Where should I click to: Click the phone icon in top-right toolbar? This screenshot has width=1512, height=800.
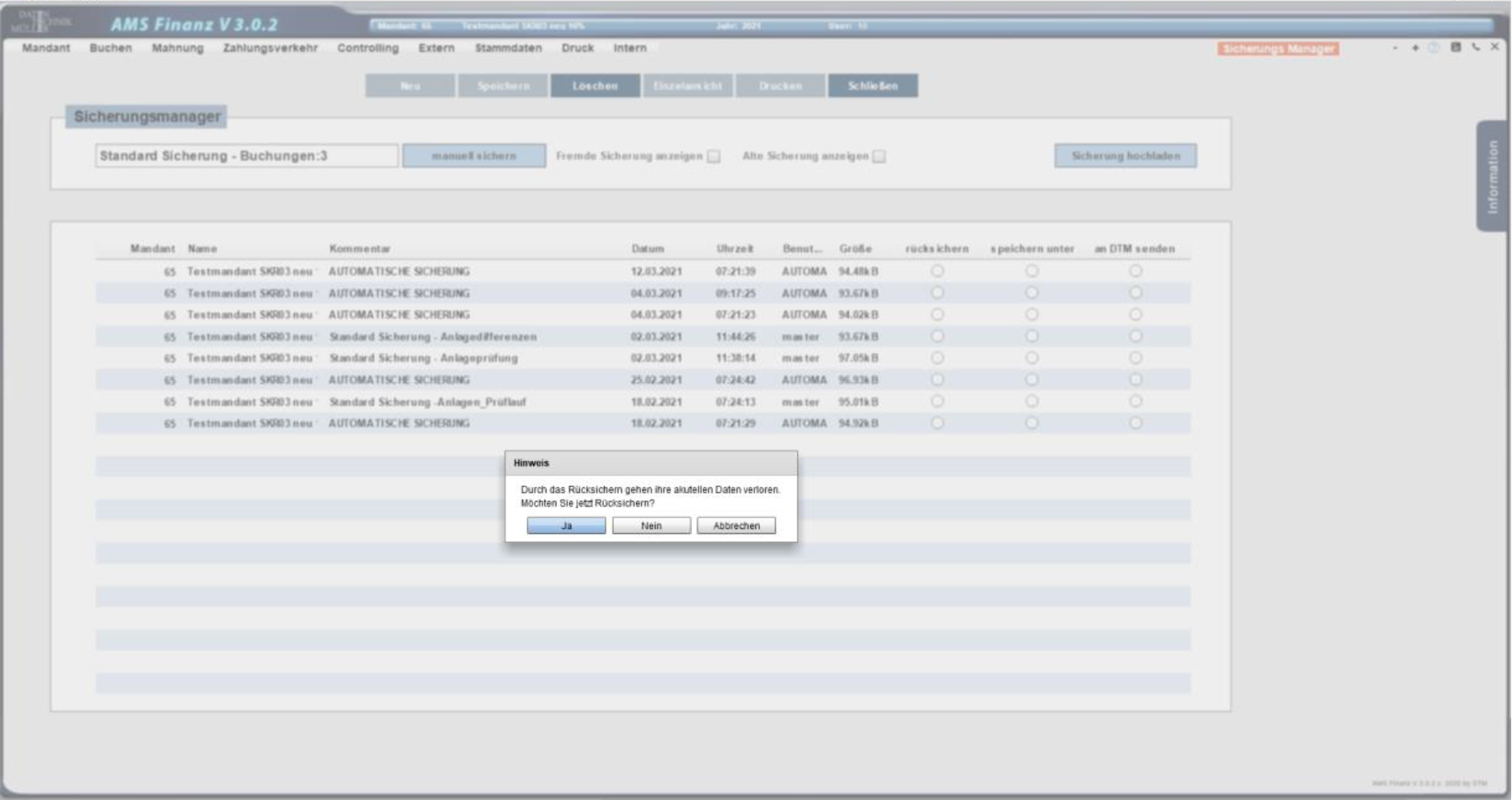click(1476, 48)
